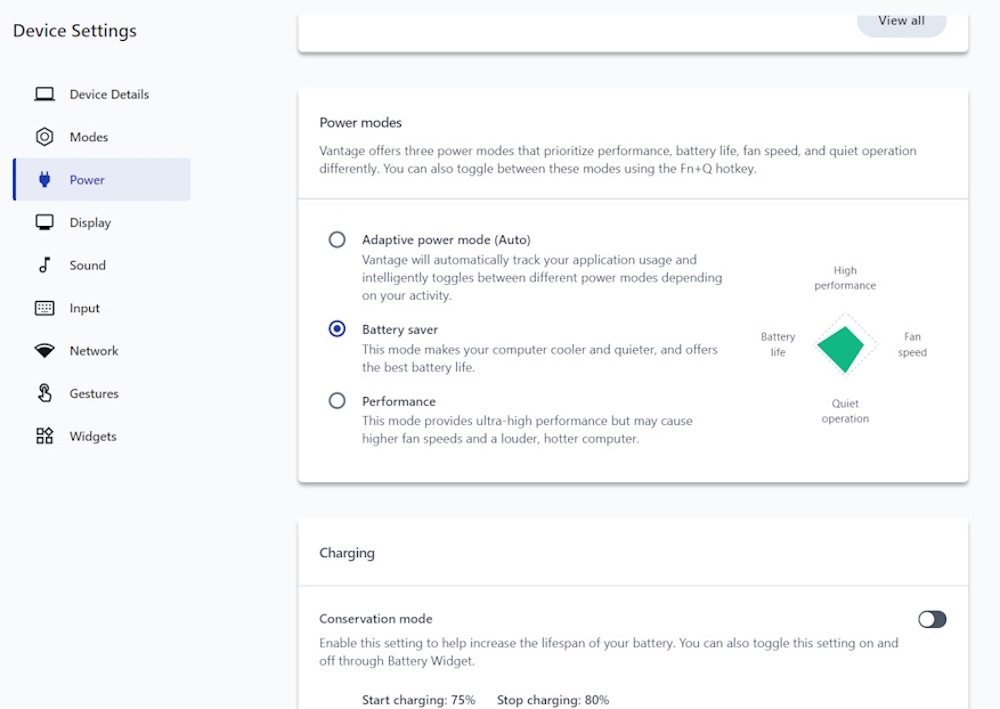
Task: Toggle the Conservation mode switch
Action: [x=931, y=619]
